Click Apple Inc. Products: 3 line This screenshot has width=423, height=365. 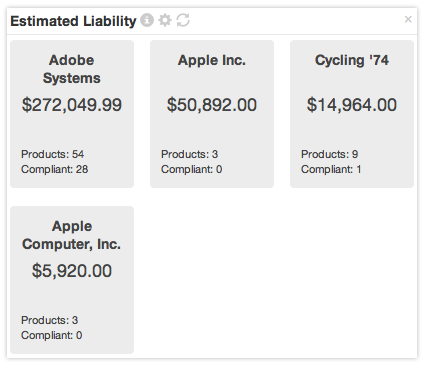click(x=189, y=154)
